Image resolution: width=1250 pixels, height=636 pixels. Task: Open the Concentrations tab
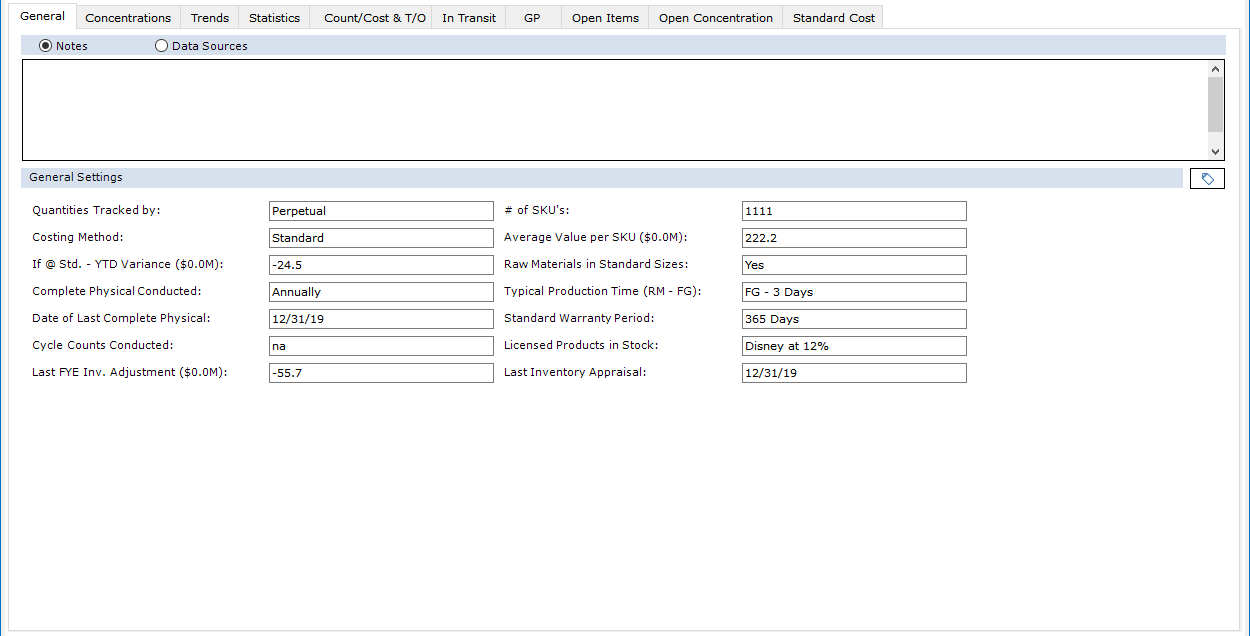pos(128,17)
